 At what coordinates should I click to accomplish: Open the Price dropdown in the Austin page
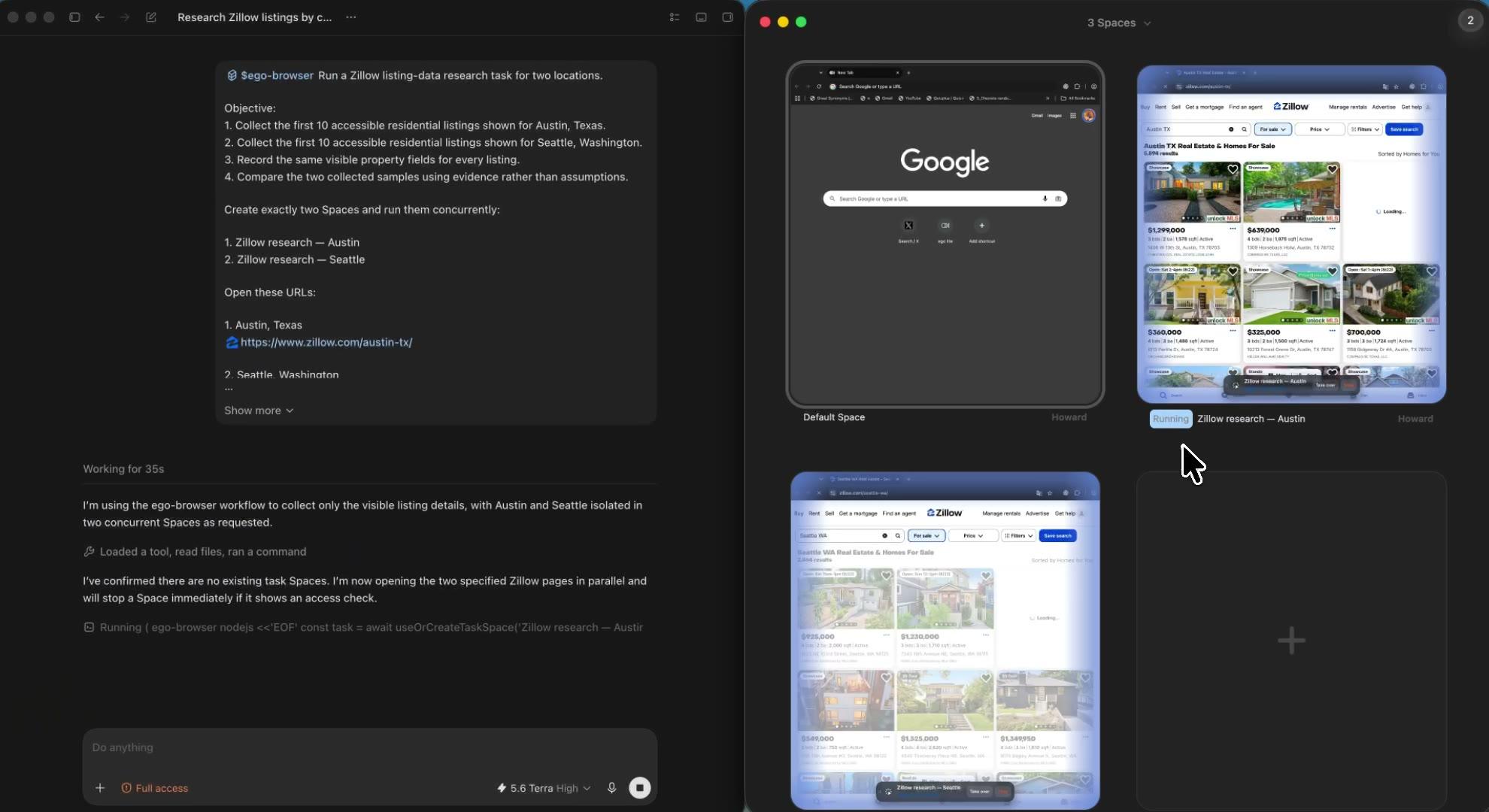tap(1320, 129)
